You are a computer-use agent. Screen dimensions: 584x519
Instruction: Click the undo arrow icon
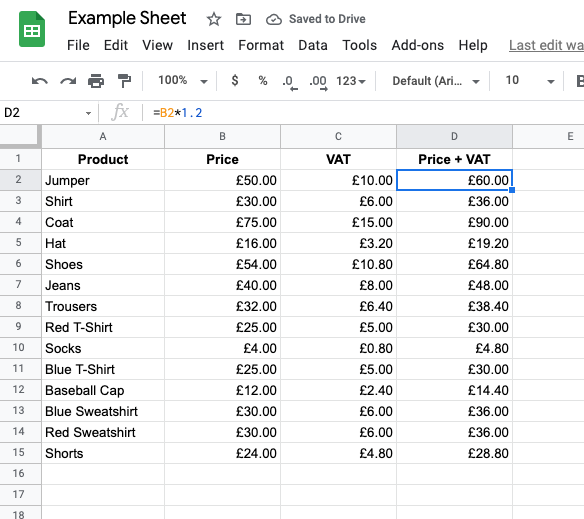[x=39, y=81]
